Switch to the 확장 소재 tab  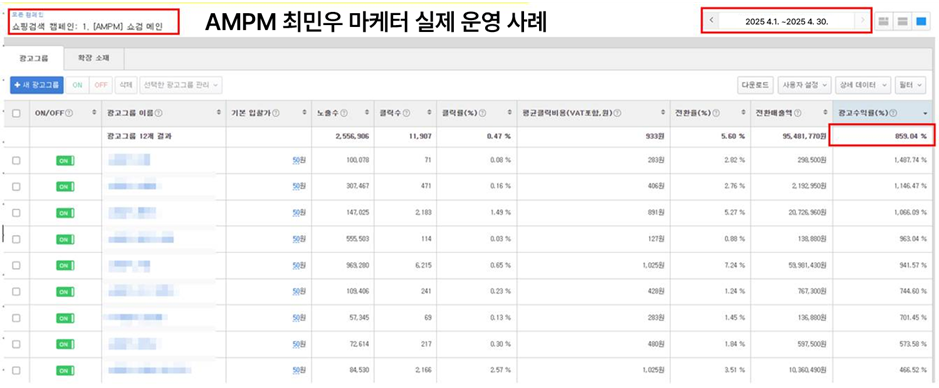point(93,58)
